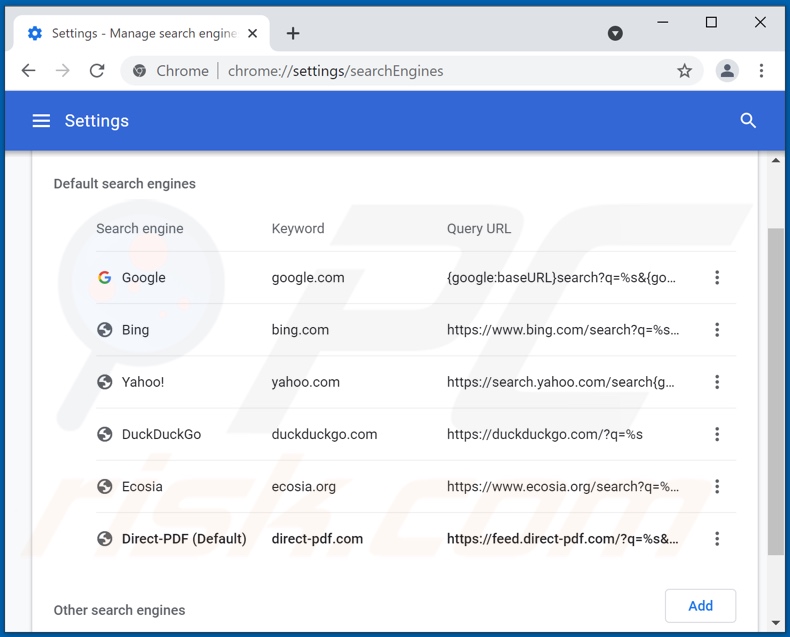Click the search settings magnifier icon
This screenshot has height=637, width=790.
tap(748, 121)
